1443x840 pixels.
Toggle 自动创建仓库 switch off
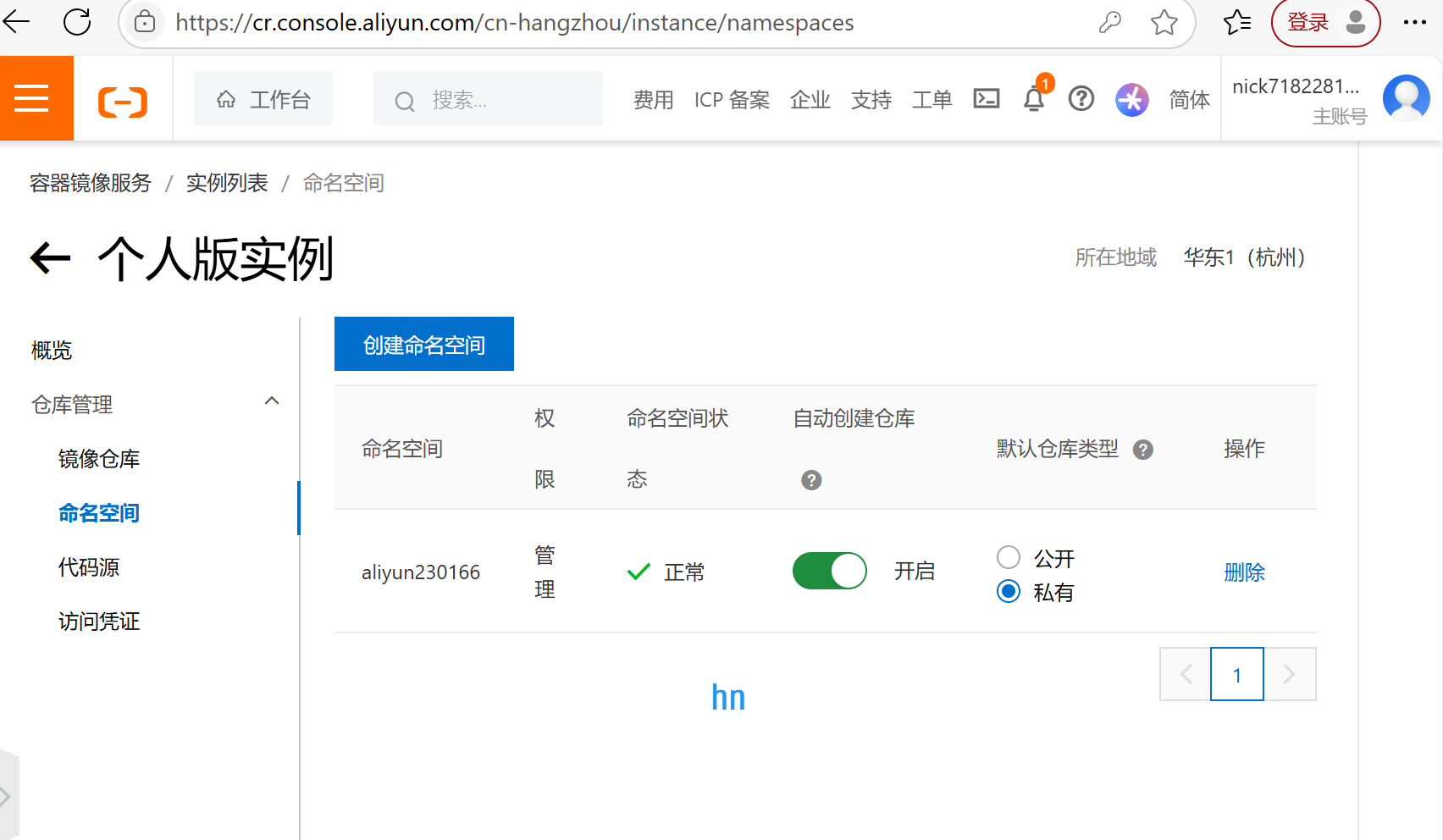click(x=830, y=571)
